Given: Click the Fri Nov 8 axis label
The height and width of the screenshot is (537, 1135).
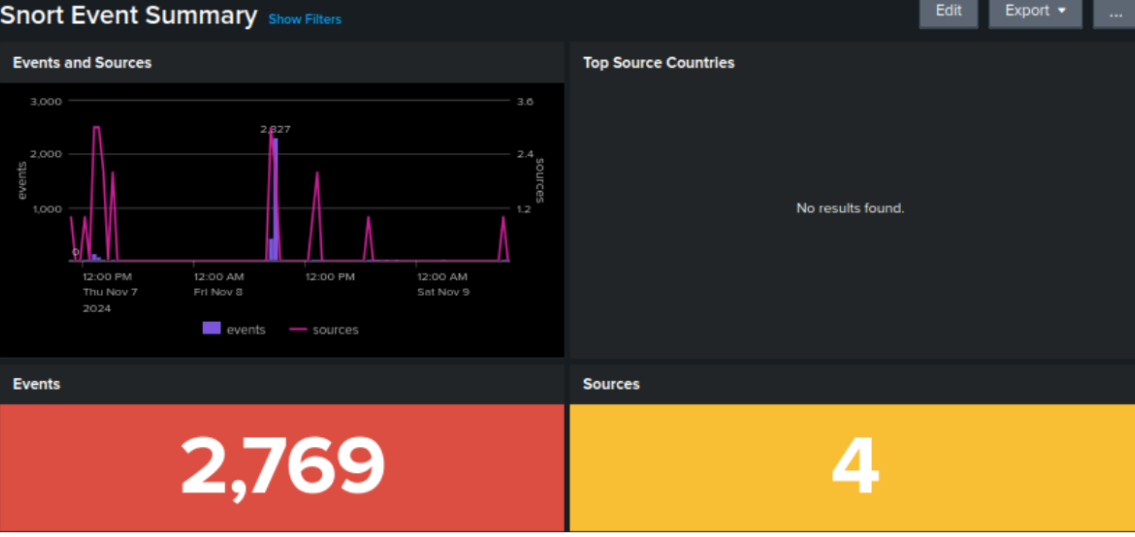Looking at the screenshot, I should click(218, 292).
